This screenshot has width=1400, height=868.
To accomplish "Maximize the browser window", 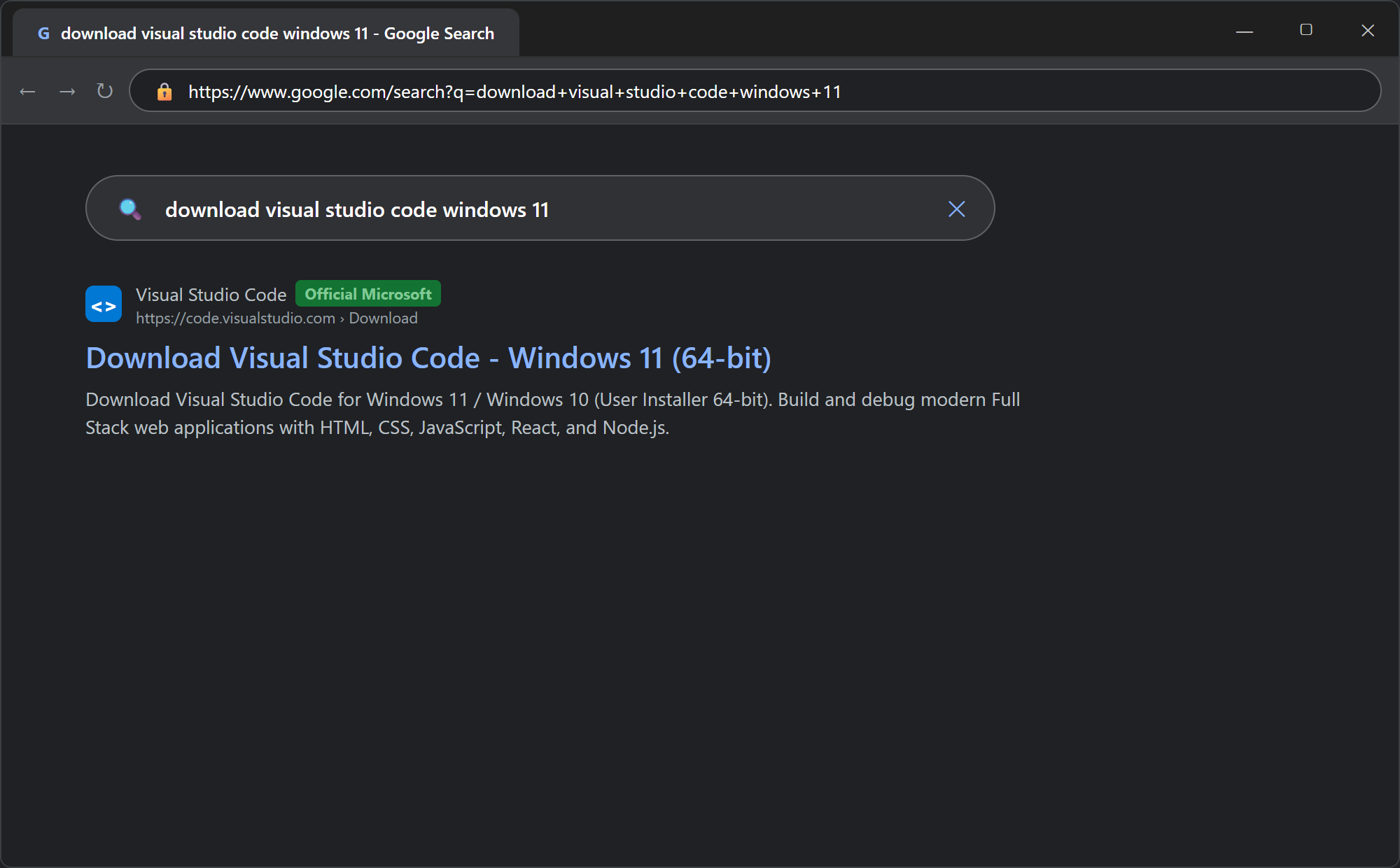I will (x=1306, y=30).
